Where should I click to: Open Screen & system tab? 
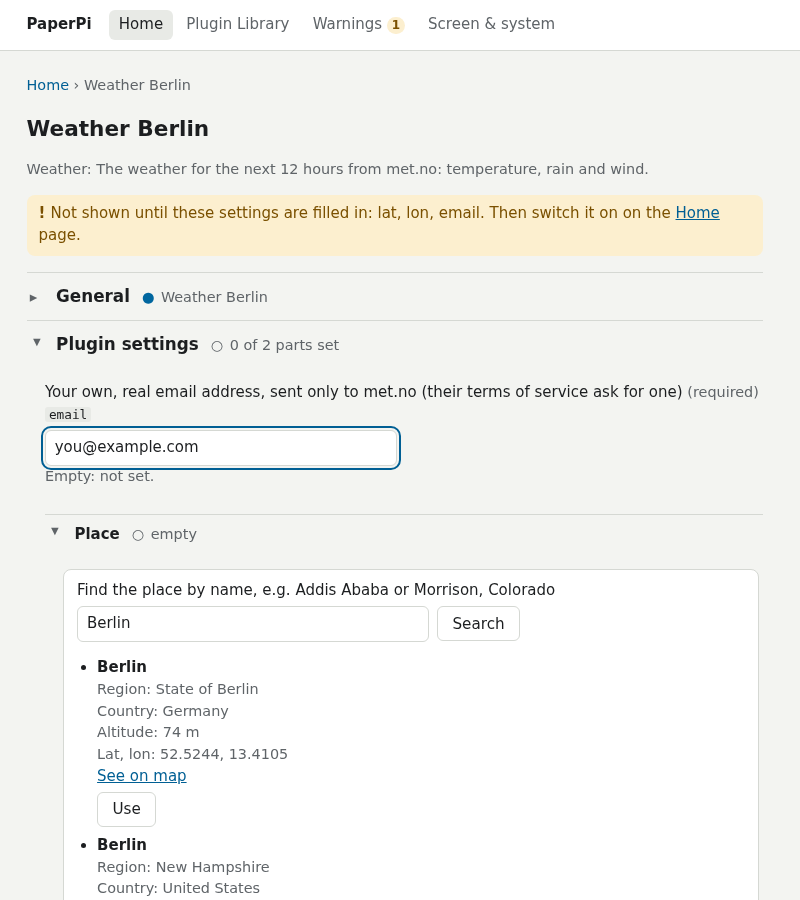tap(491, 24)
